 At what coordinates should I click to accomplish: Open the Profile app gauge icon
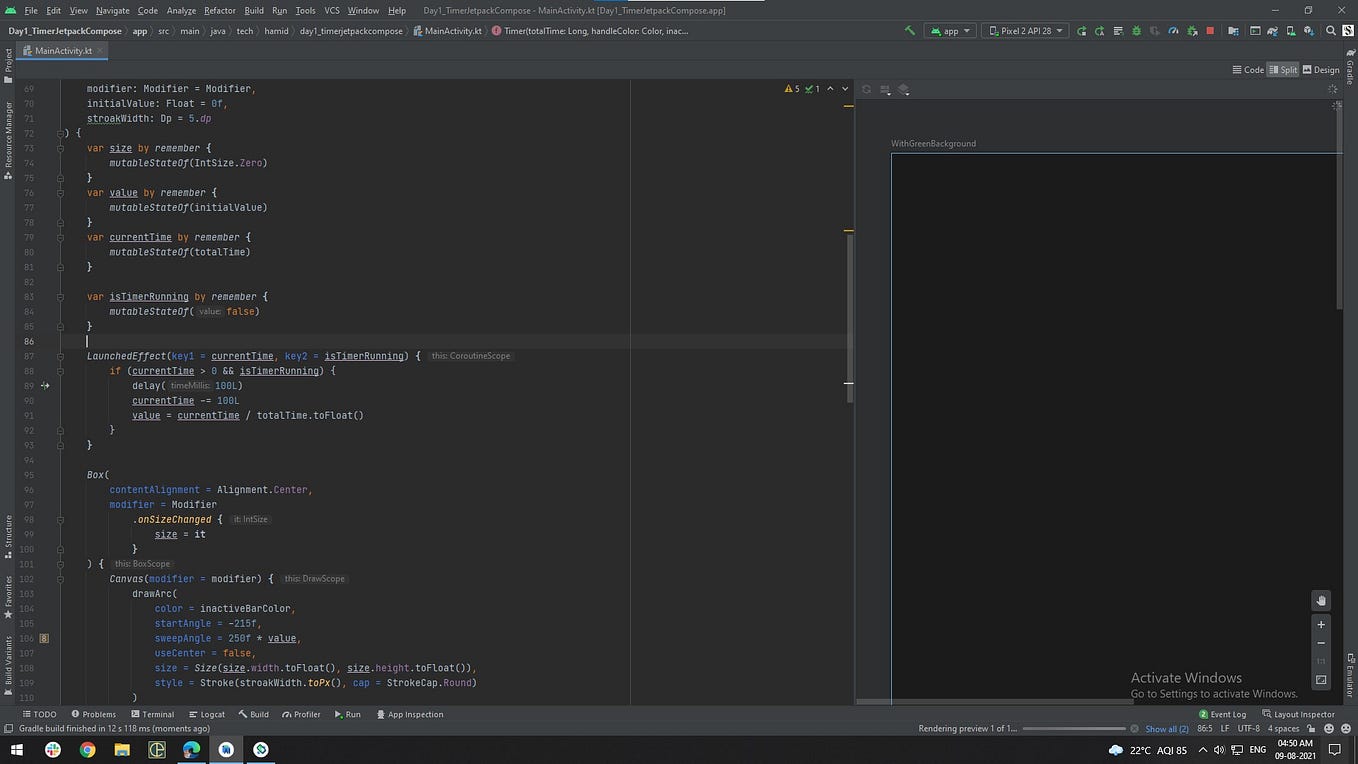tap(1173, 31)
